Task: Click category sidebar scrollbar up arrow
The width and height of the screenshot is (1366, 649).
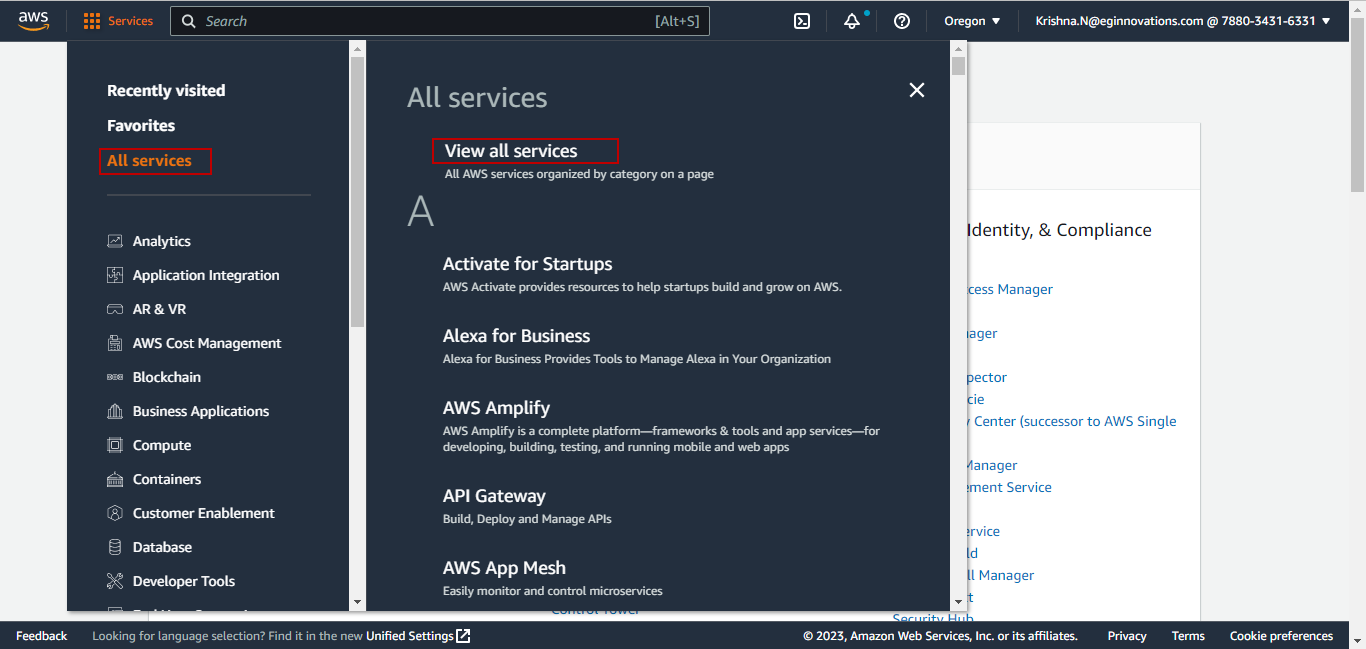Action: click(358, 48)
